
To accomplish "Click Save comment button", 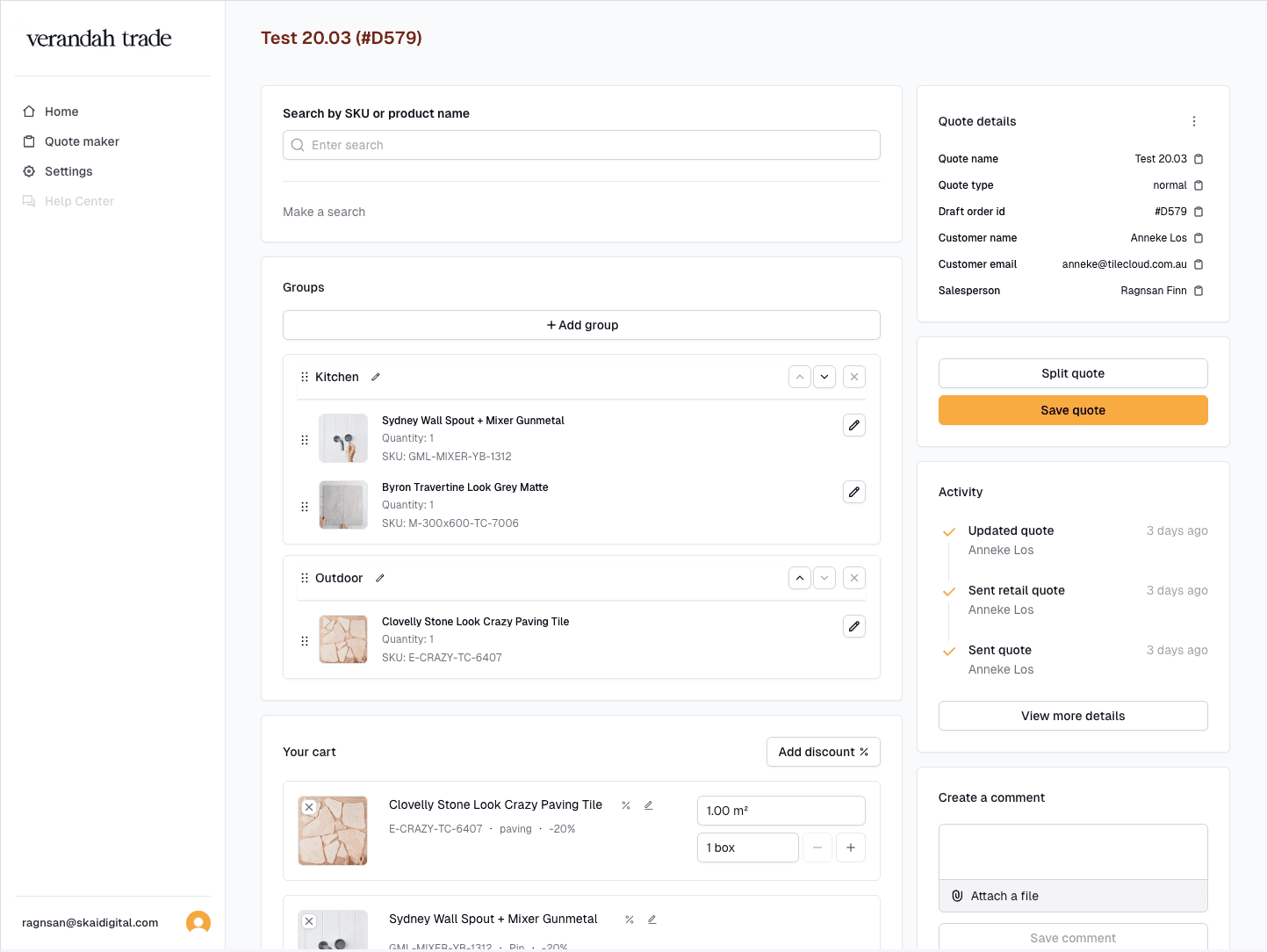I will pos(1073,937).
